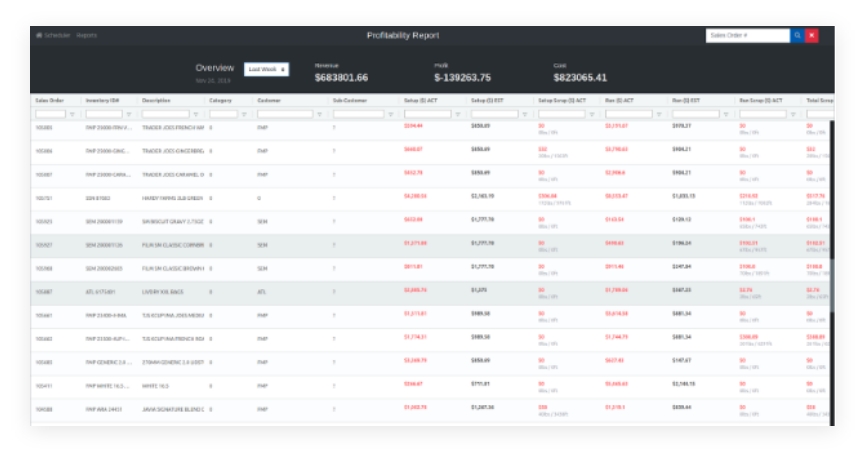866x460 pixels.
Task: Click the Scheduler home icon
Action: click(x=39, y=35)
